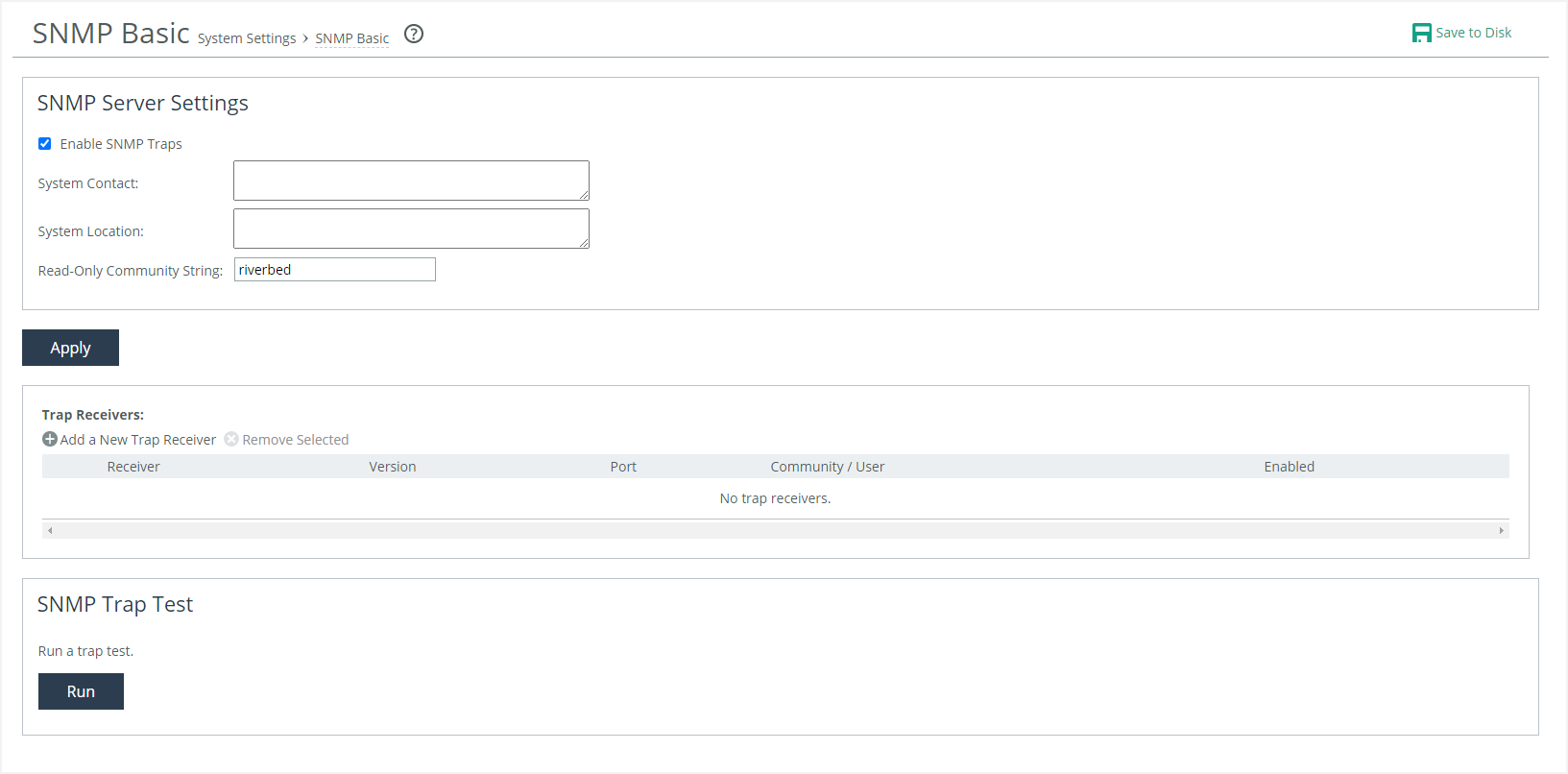The height and width of the screenshot is (774, 1568).
Task: Open the help question mark icon
Action: (x=414, y=35)
